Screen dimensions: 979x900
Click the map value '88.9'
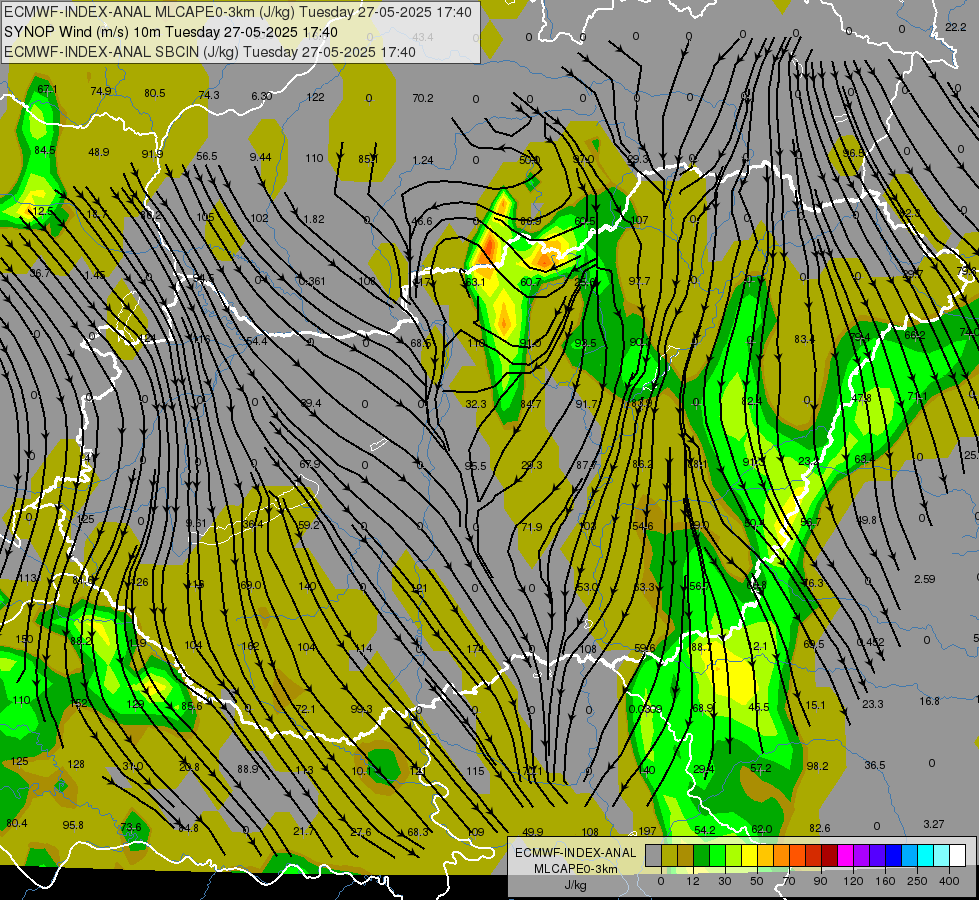[x=248, y=769]
